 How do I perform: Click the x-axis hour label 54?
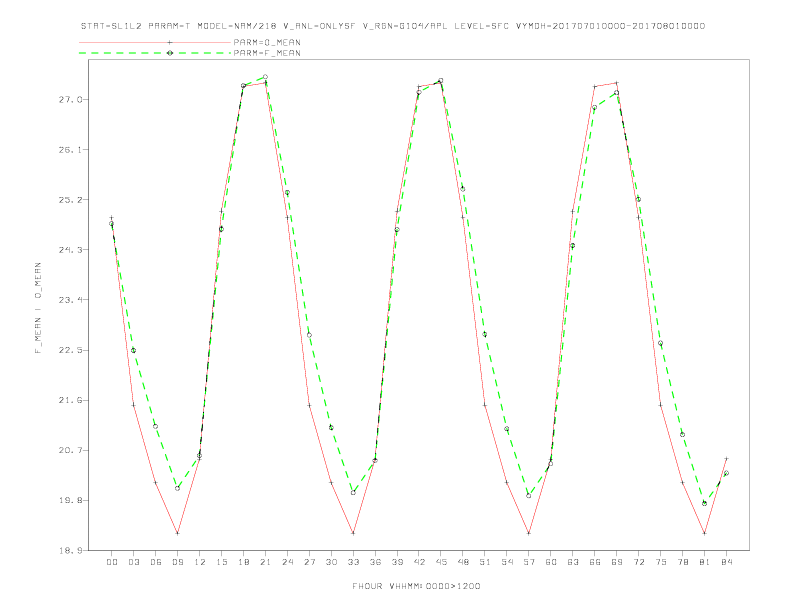coord(507,562)
